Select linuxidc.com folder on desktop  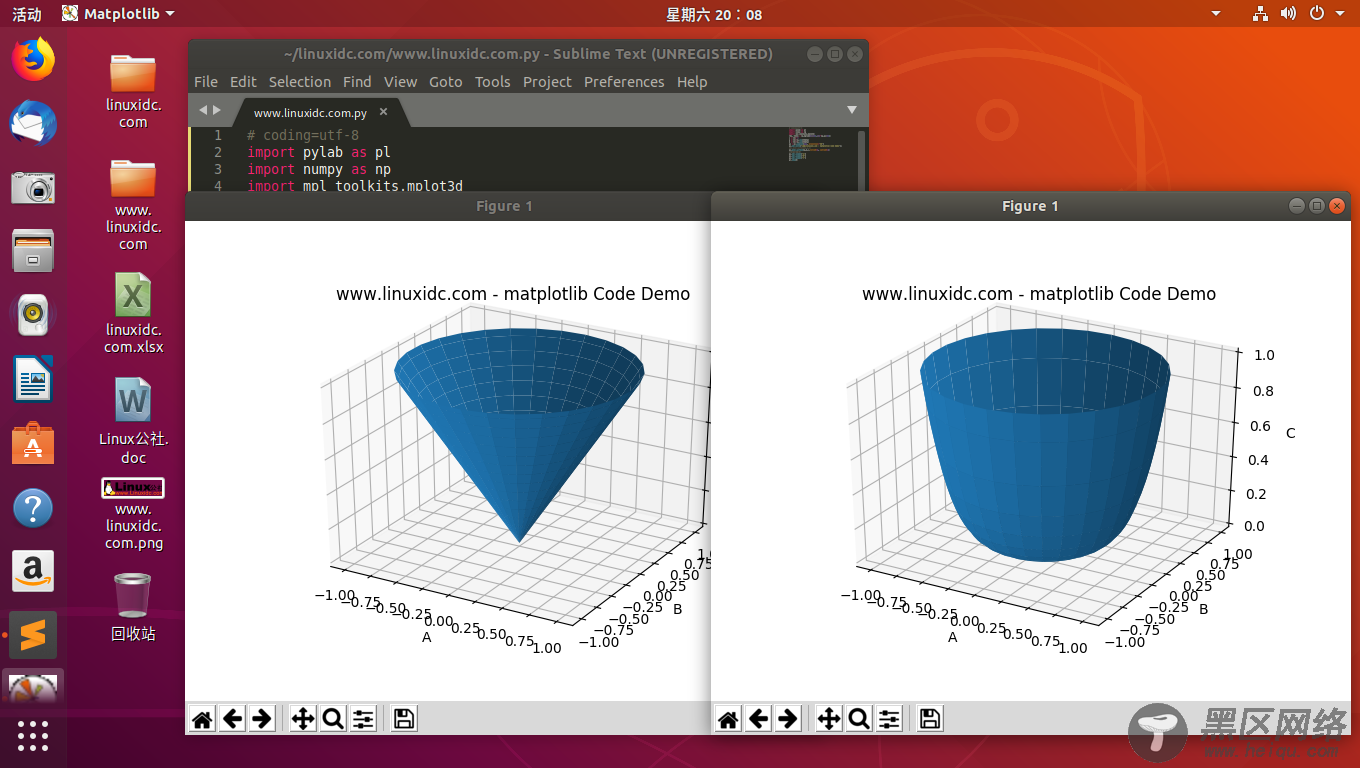point(133,91)
